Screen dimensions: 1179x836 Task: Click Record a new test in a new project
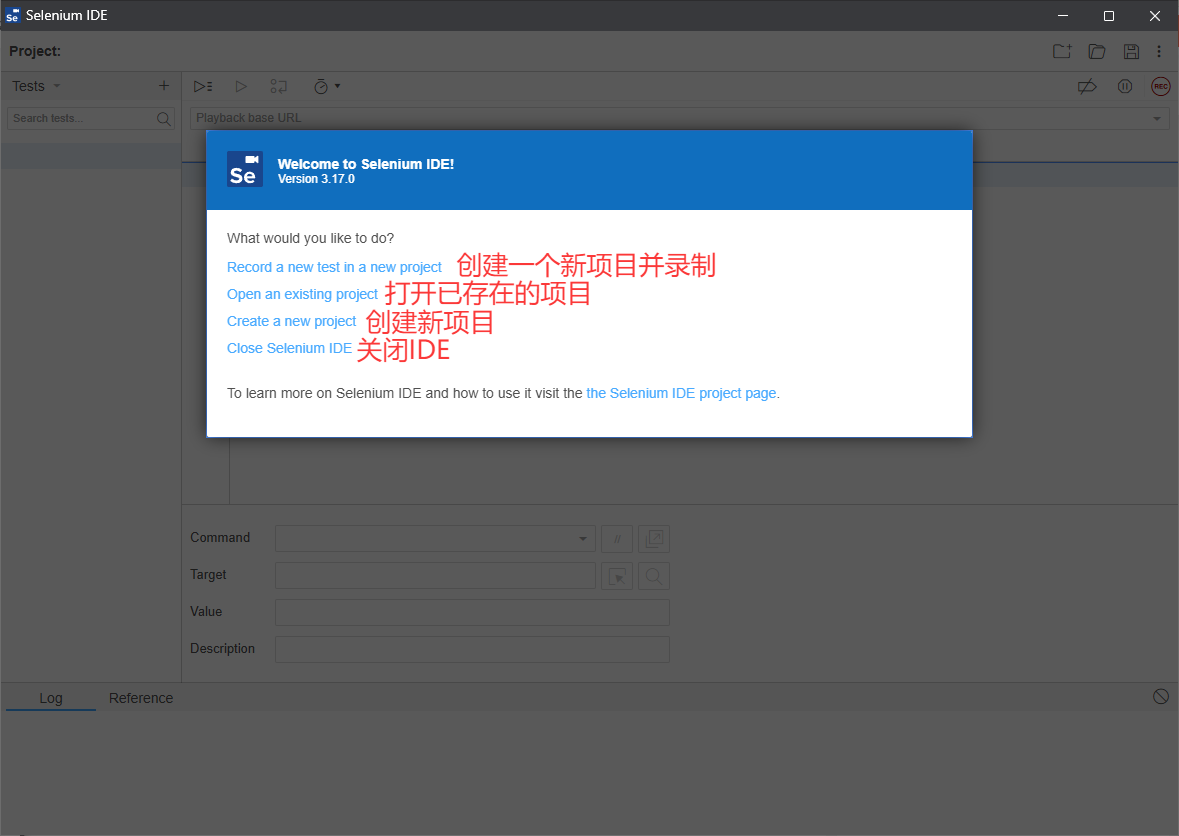point(335,267)
